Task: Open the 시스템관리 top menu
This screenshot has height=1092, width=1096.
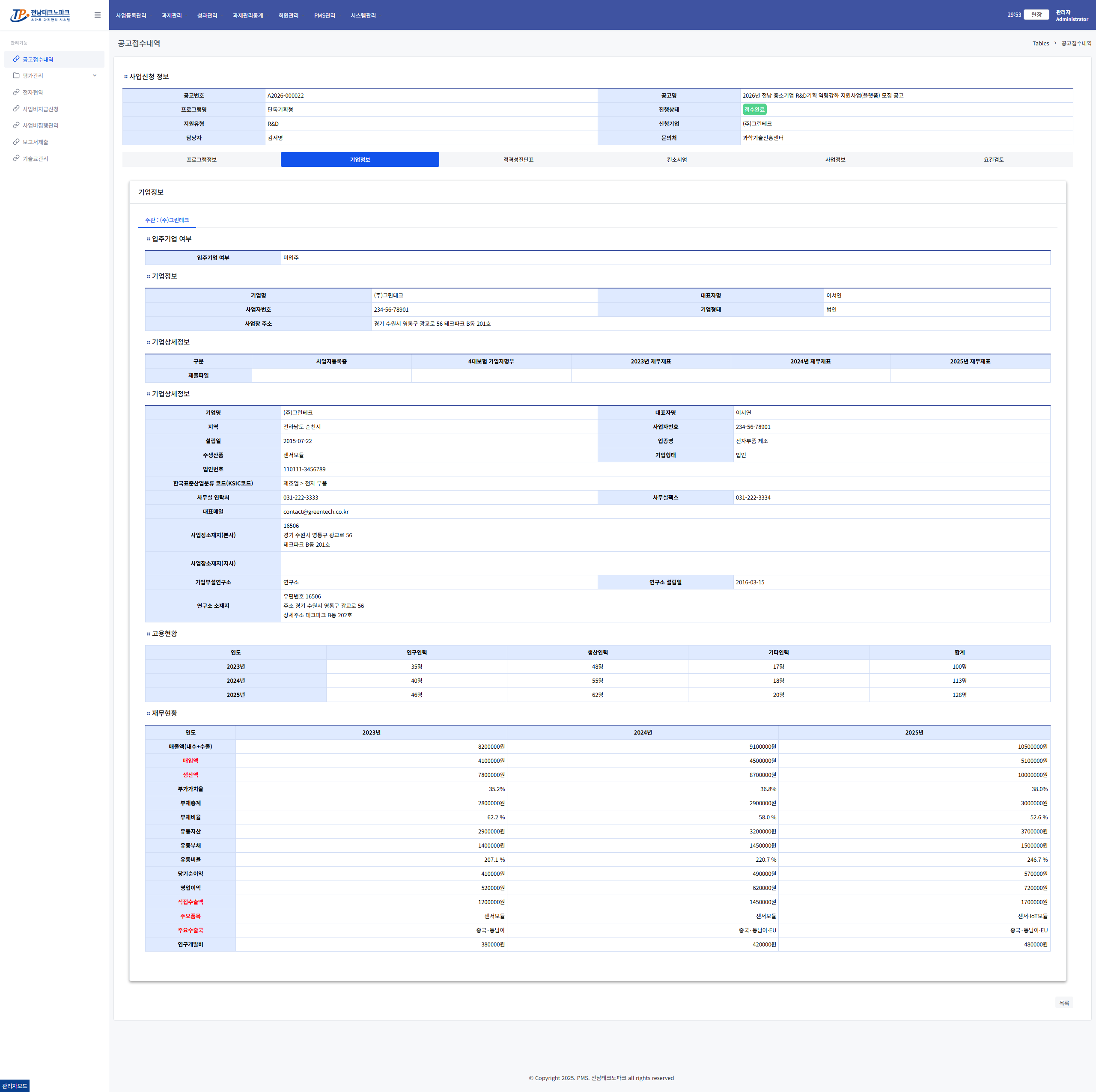Action: coord(363,15)
